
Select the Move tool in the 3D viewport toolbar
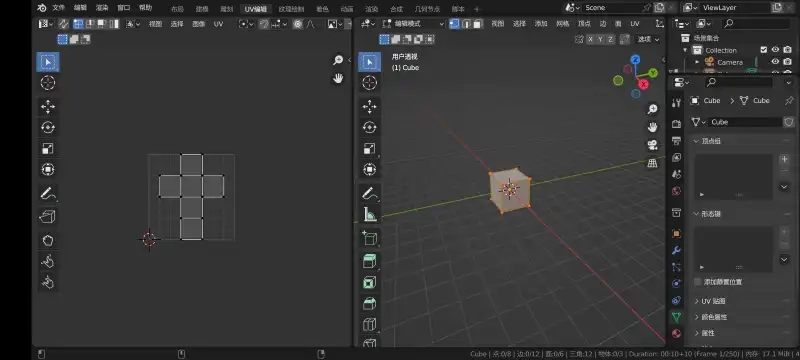369,107
